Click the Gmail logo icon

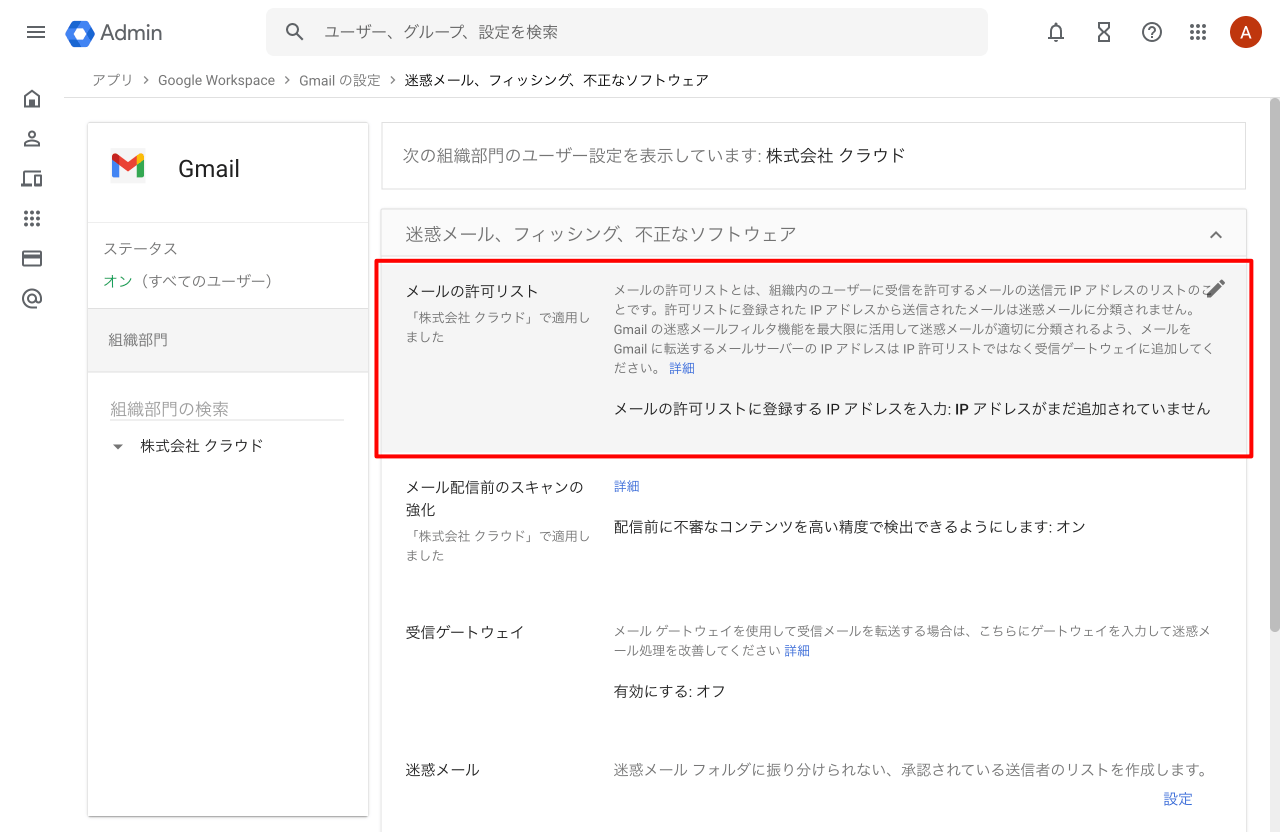(128, 167)
